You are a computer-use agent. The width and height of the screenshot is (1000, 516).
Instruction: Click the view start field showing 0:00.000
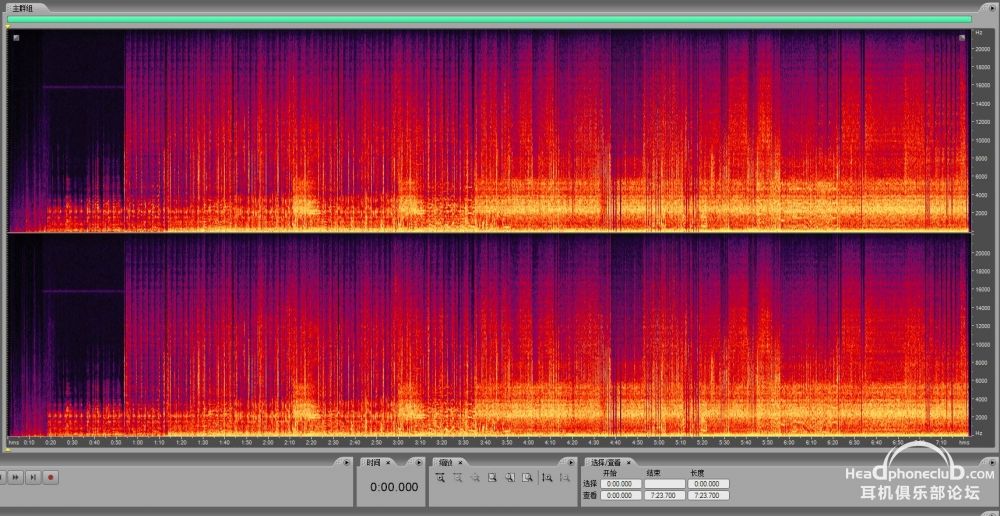tap(621, 496)
